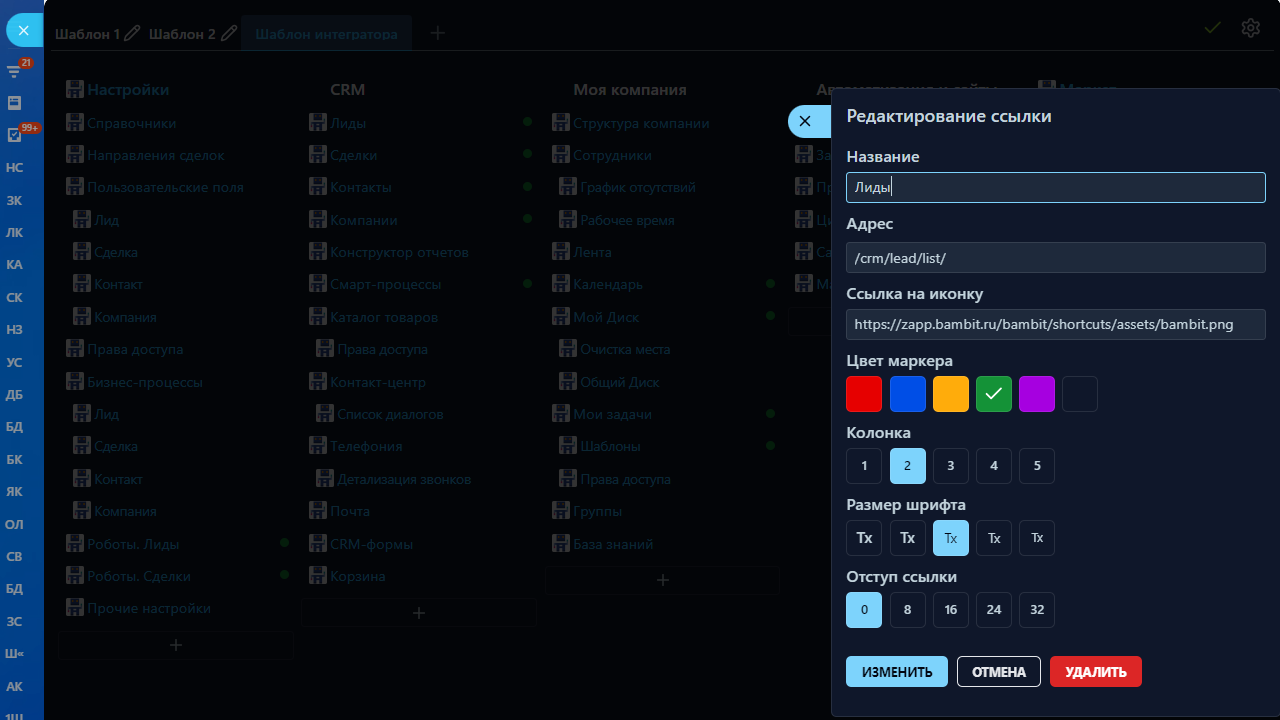Open settings via the gear icon
The width and height of the screenshot is (1280, 720).
1250,28
